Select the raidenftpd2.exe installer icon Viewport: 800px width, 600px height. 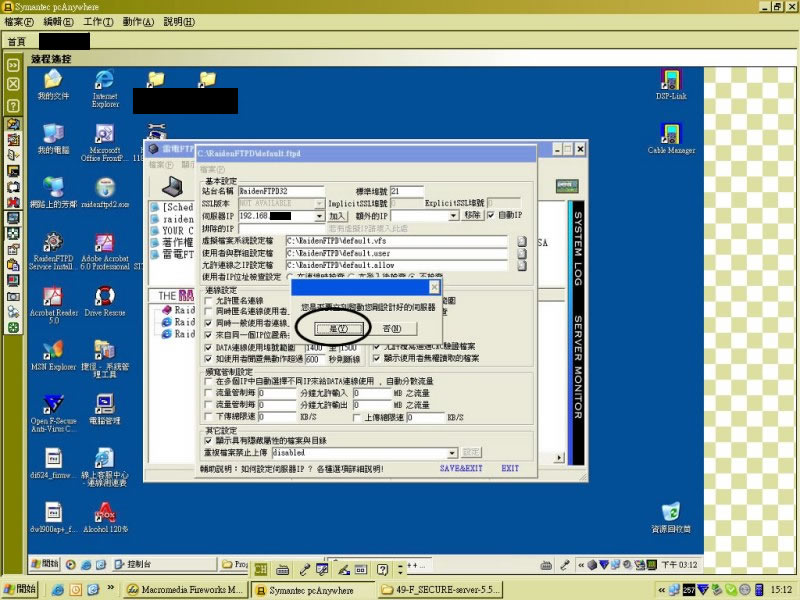coord(105,193)
